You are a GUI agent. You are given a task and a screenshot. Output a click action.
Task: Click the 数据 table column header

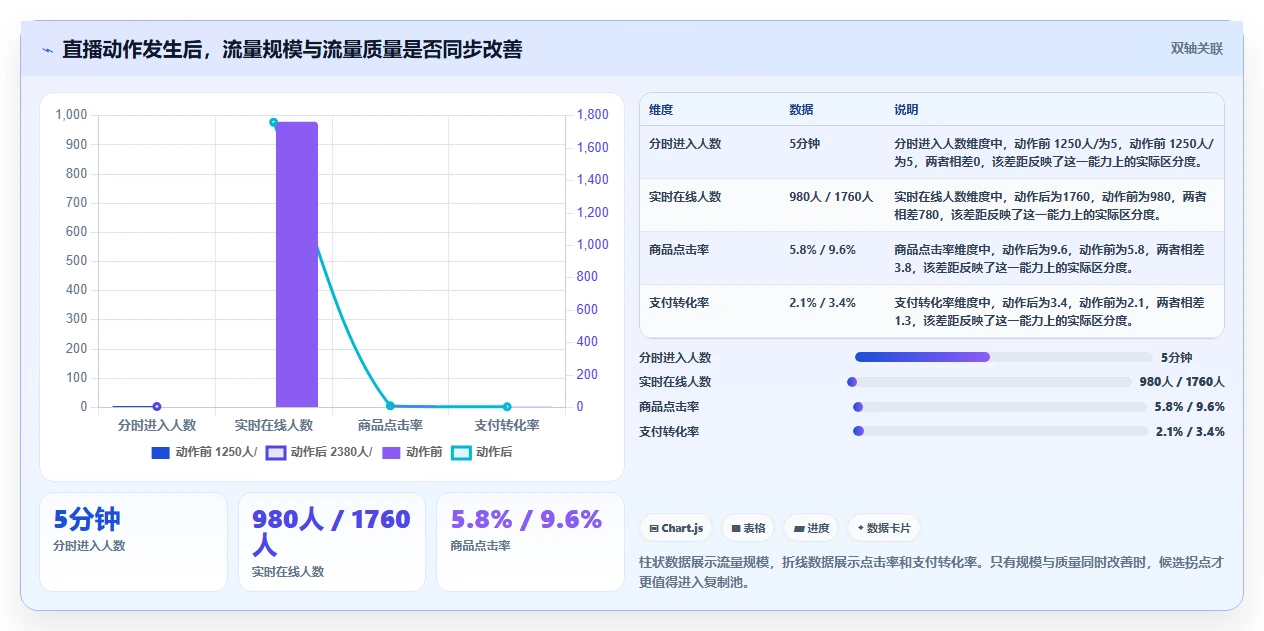(801, 110)
